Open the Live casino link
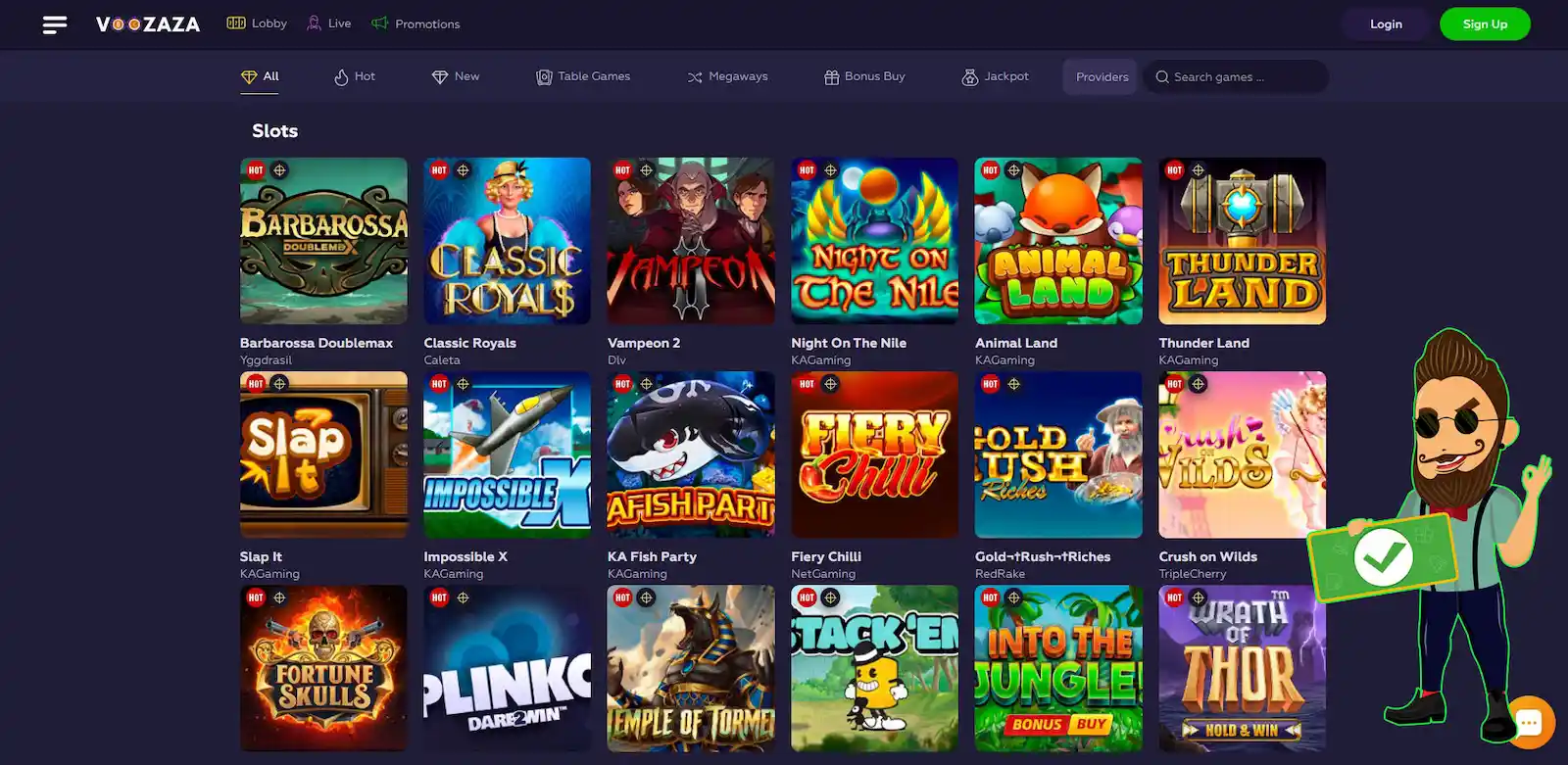The width and height of the screenshot is (1568, 765). point(329,24)
